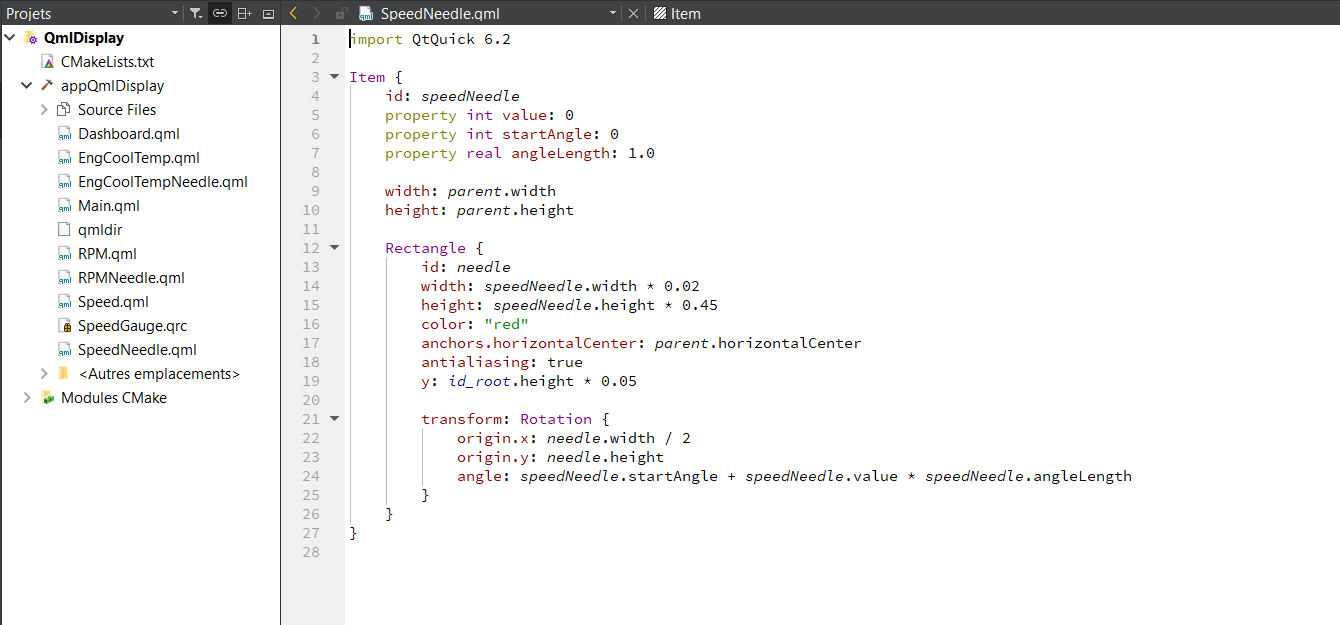Click the Autres emplacements folder icon
This screenshot has width=1340, height=625.
64,374
